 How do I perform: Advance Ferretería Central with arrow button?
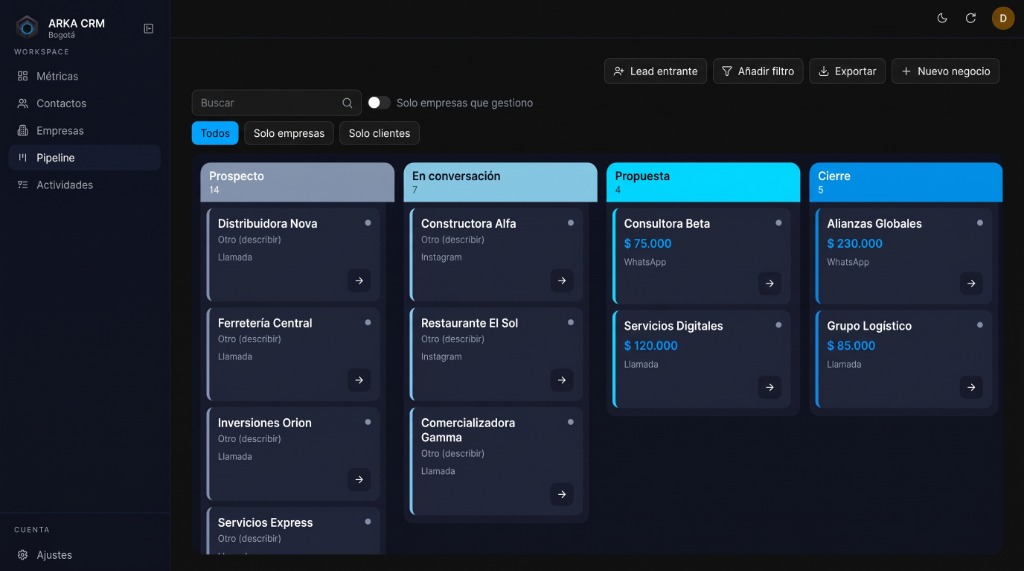point(359,380)
